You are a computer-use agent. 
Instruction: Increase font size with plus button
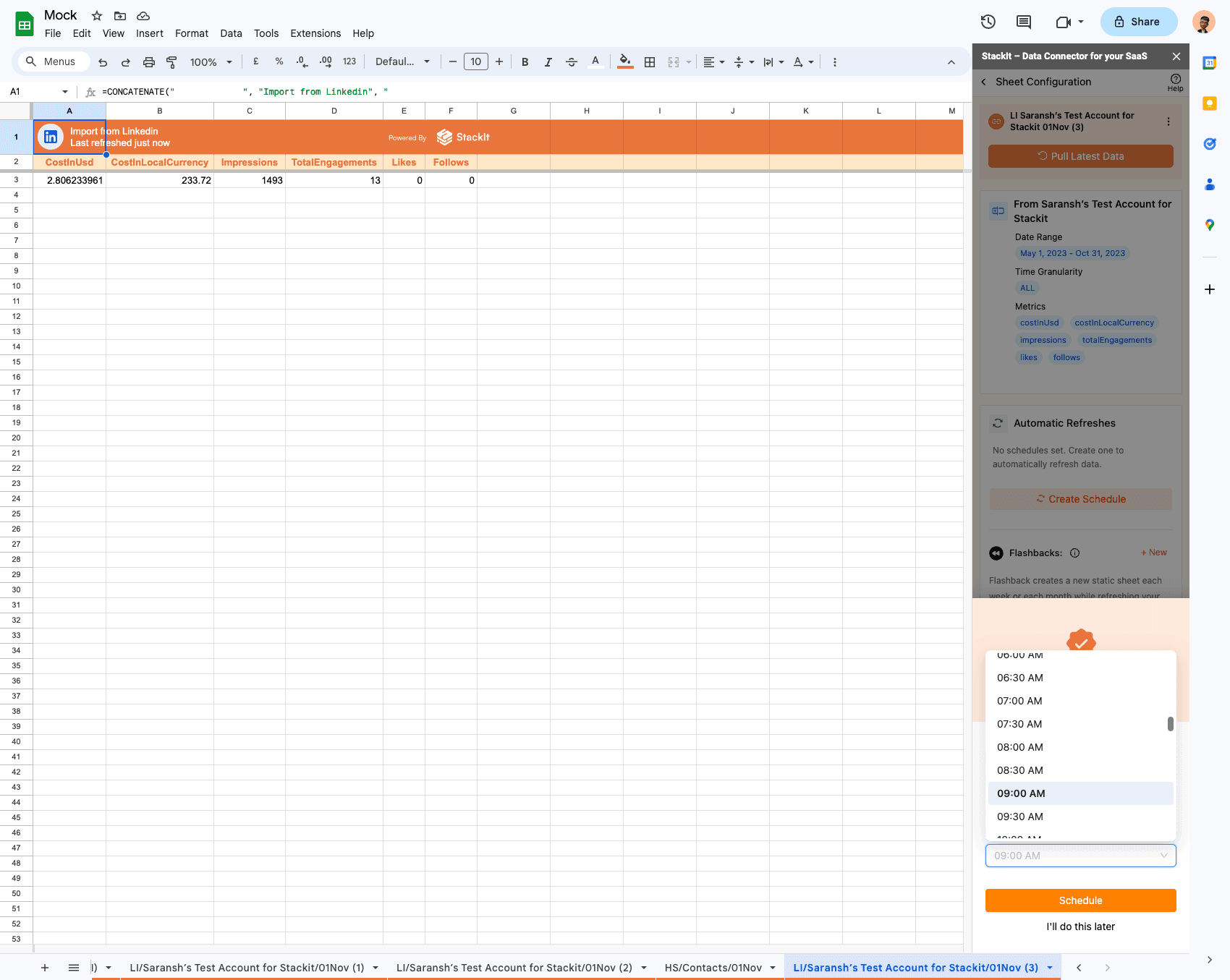click(x=499, y=62)
